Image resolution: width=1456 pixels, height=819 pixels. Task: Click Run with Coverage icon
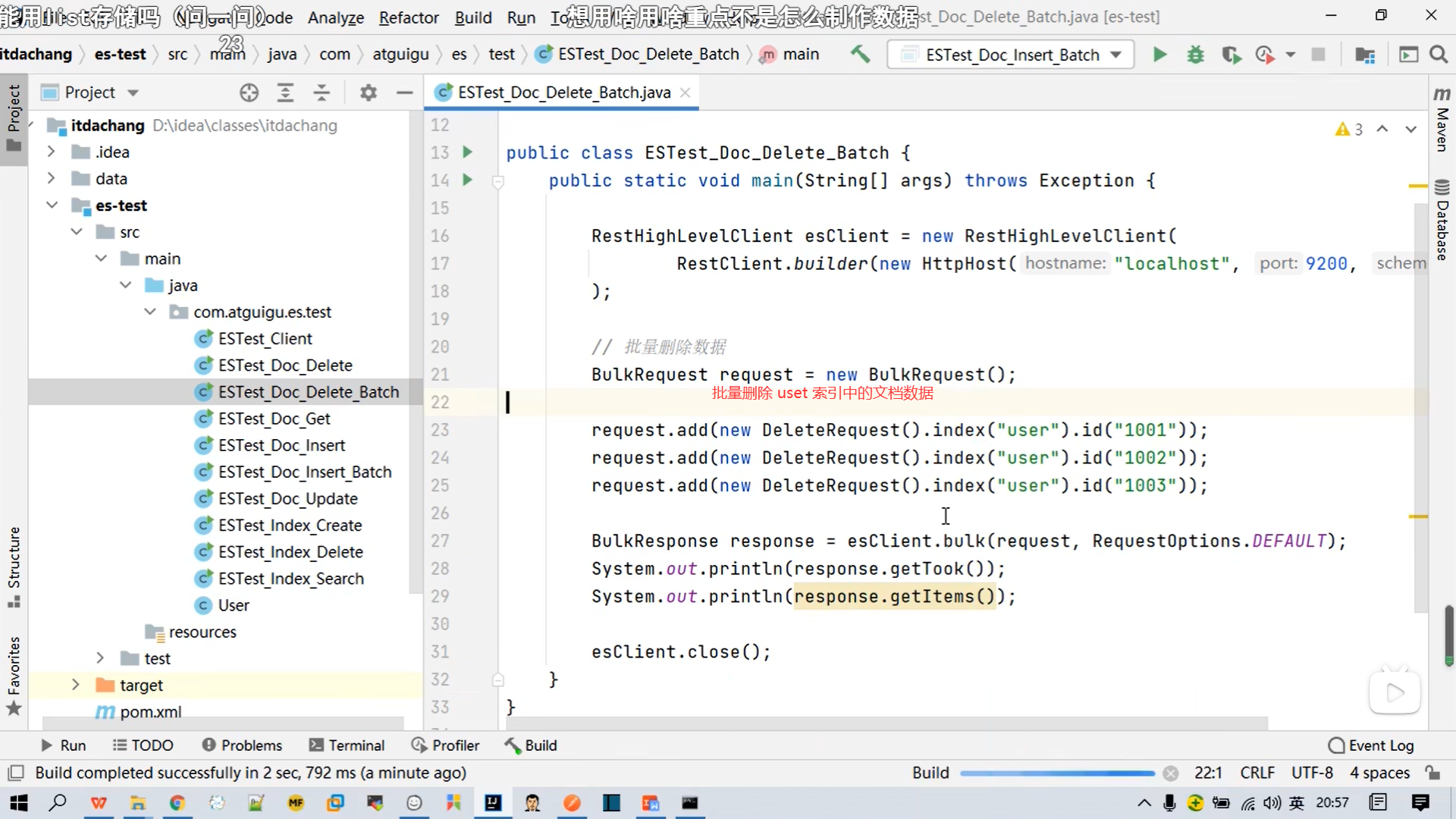point(1231,55)
